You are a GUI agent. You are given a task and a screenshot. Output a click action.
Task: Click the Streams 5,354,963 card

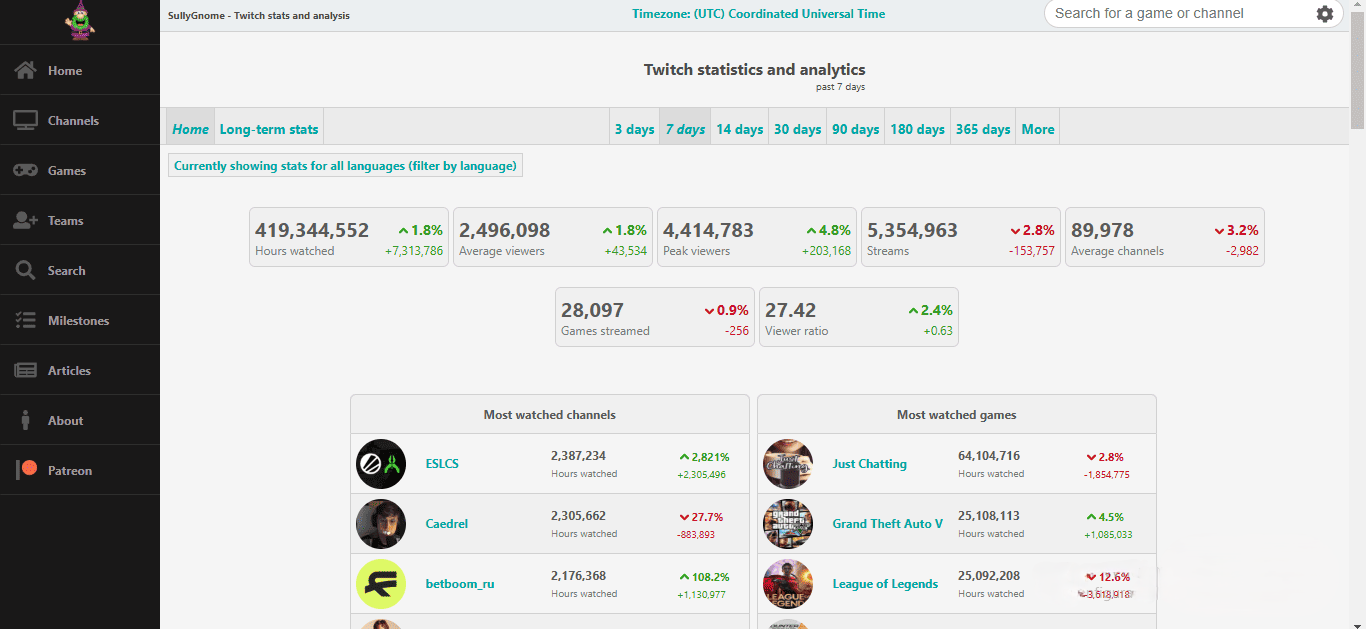[x=961, y=237]
